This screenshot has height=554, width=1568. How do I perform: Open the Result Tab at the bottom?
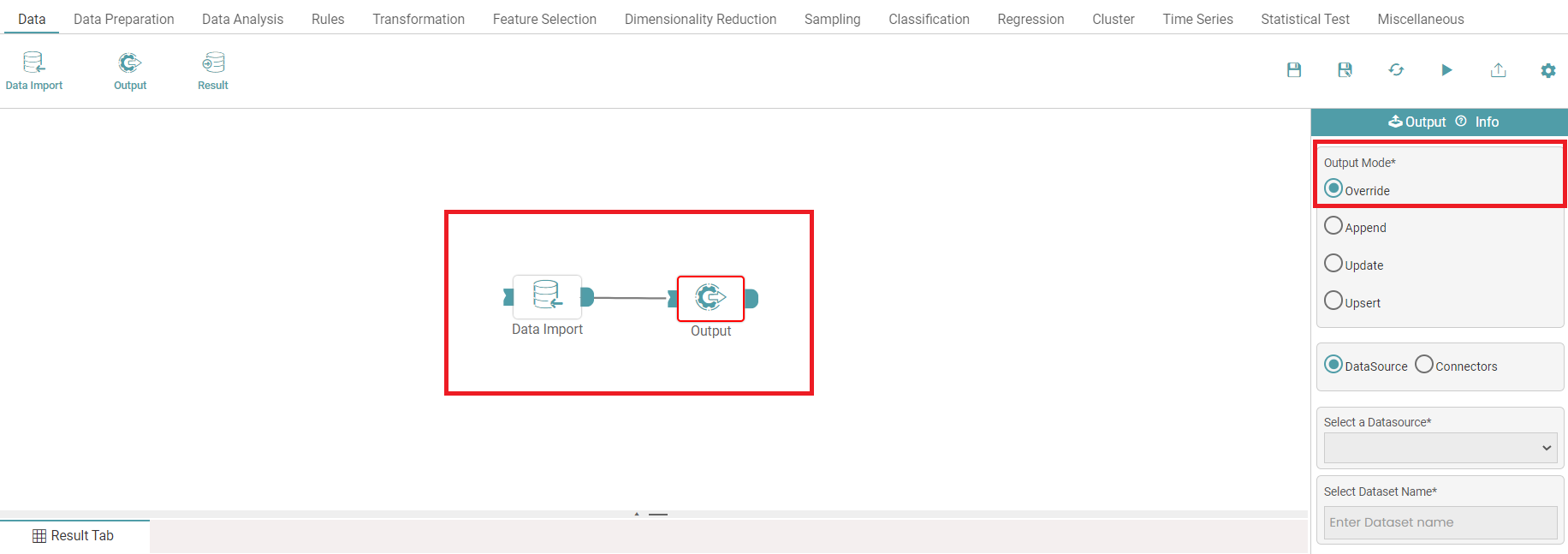coord(74,536)
